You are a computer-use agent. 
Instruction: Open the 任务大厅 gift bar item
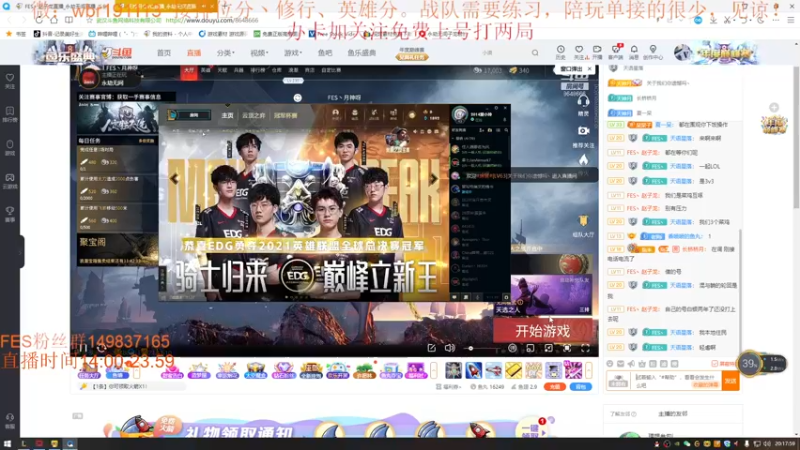click(89, 371)
